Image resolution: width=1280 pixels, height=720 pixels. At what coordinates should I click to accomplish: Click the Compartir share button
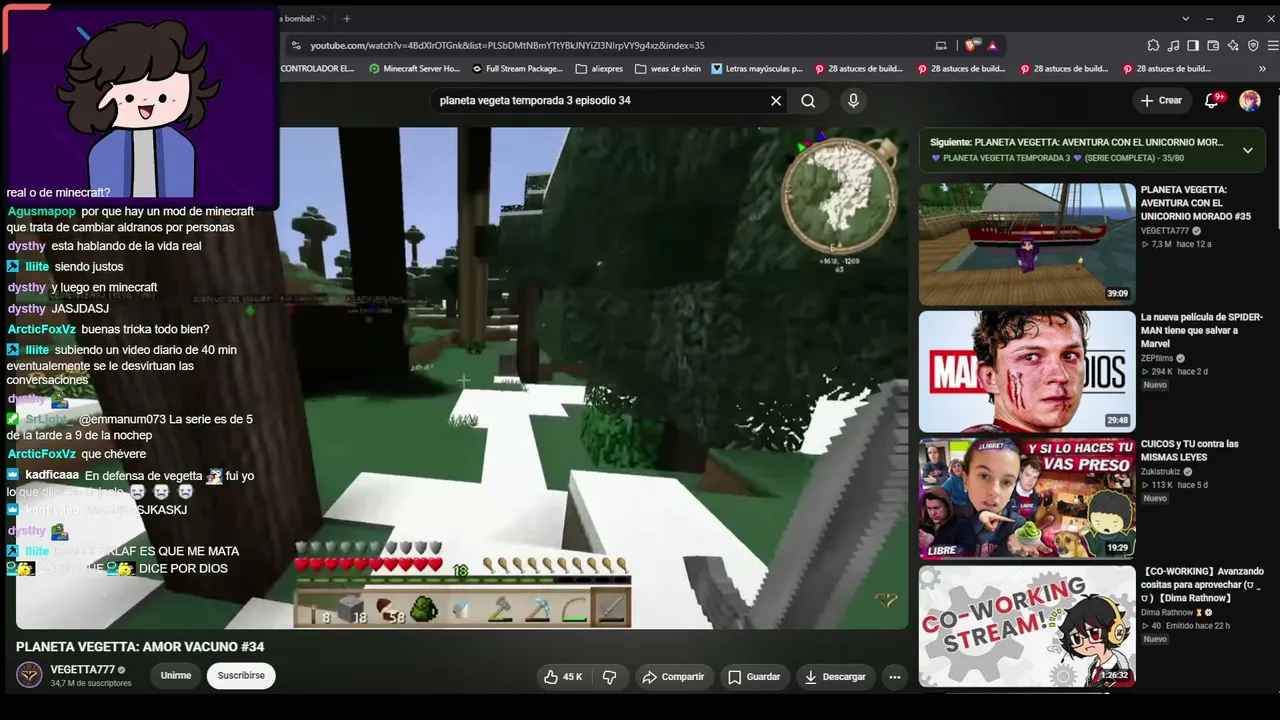[673, 677]
